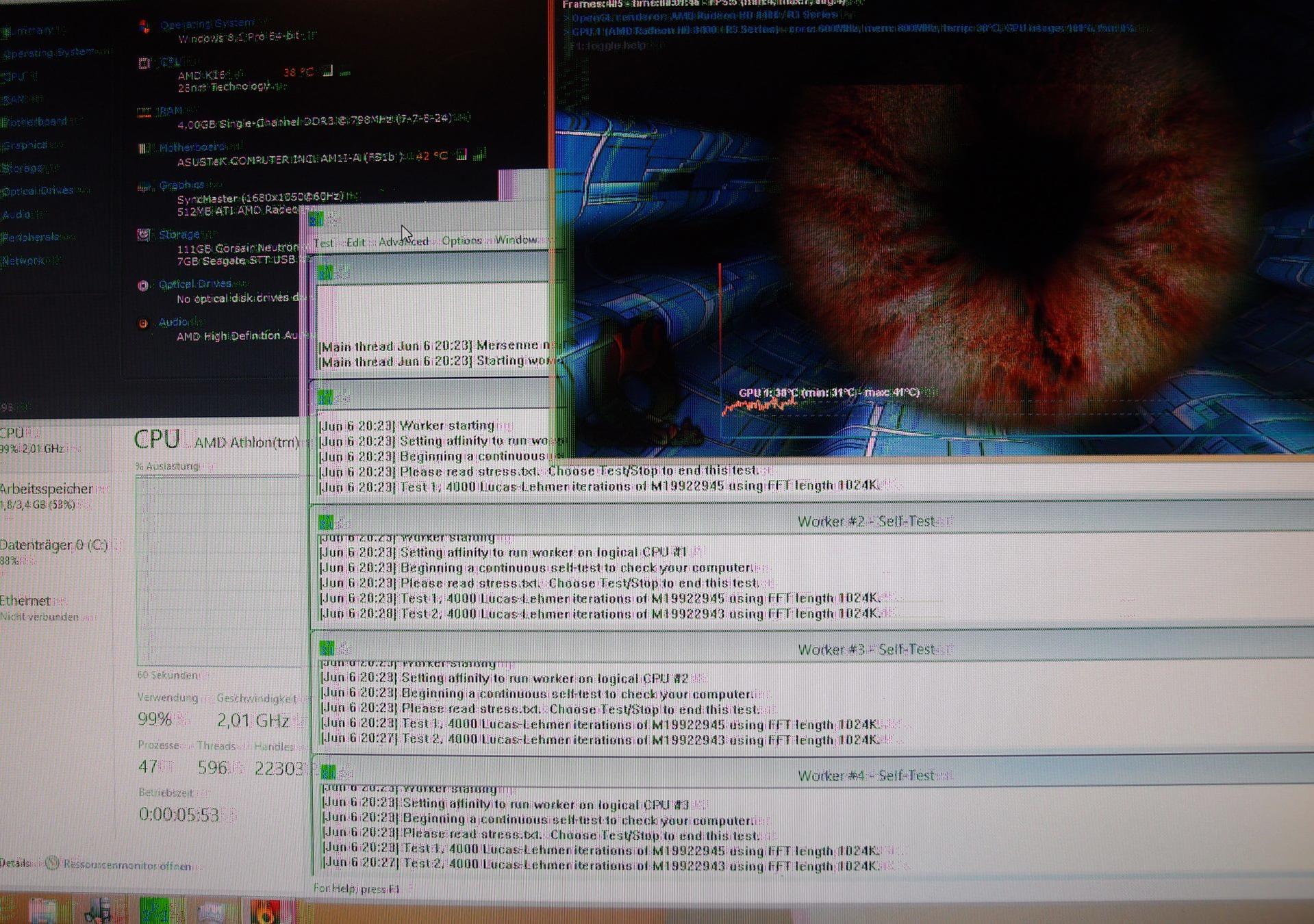
Task: Click the RAM module icon in Speccy summary
Action: coord(144,112)
